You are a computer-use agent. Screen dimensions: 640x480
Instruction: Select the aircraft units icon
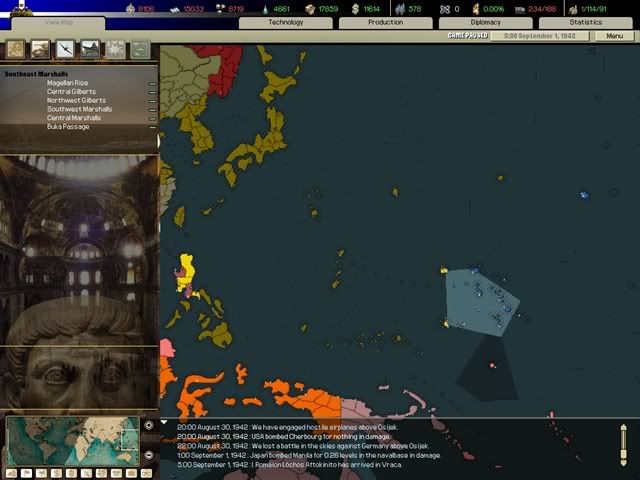point(65,49)
